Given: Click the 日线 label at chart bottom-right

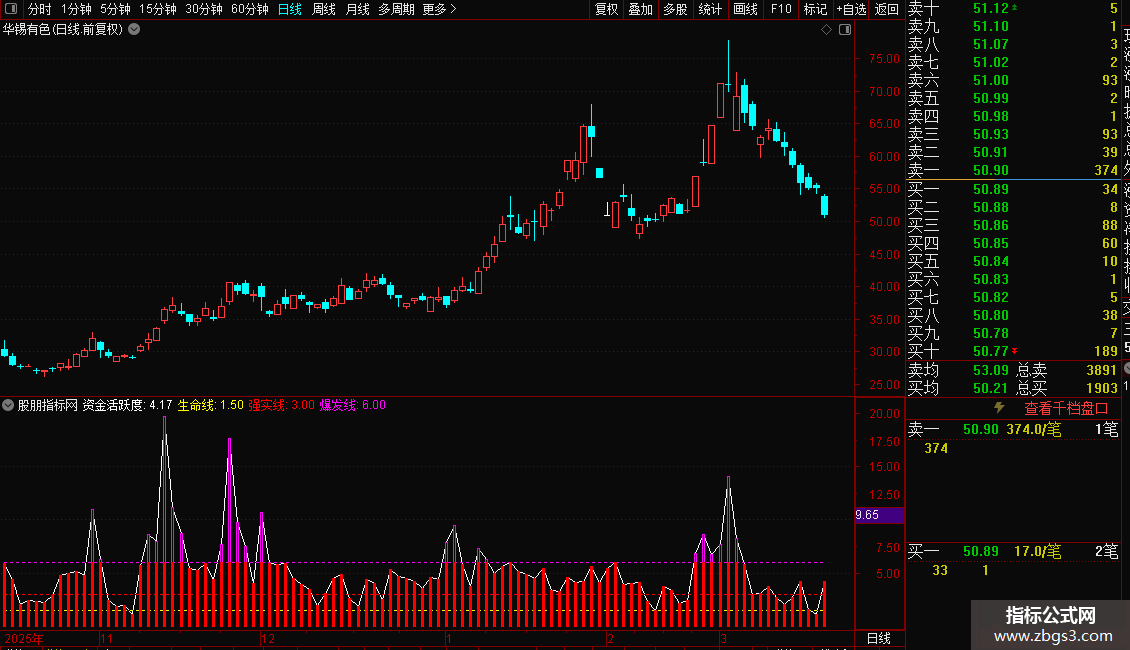Looking at the screenshot, I should 878,638.
